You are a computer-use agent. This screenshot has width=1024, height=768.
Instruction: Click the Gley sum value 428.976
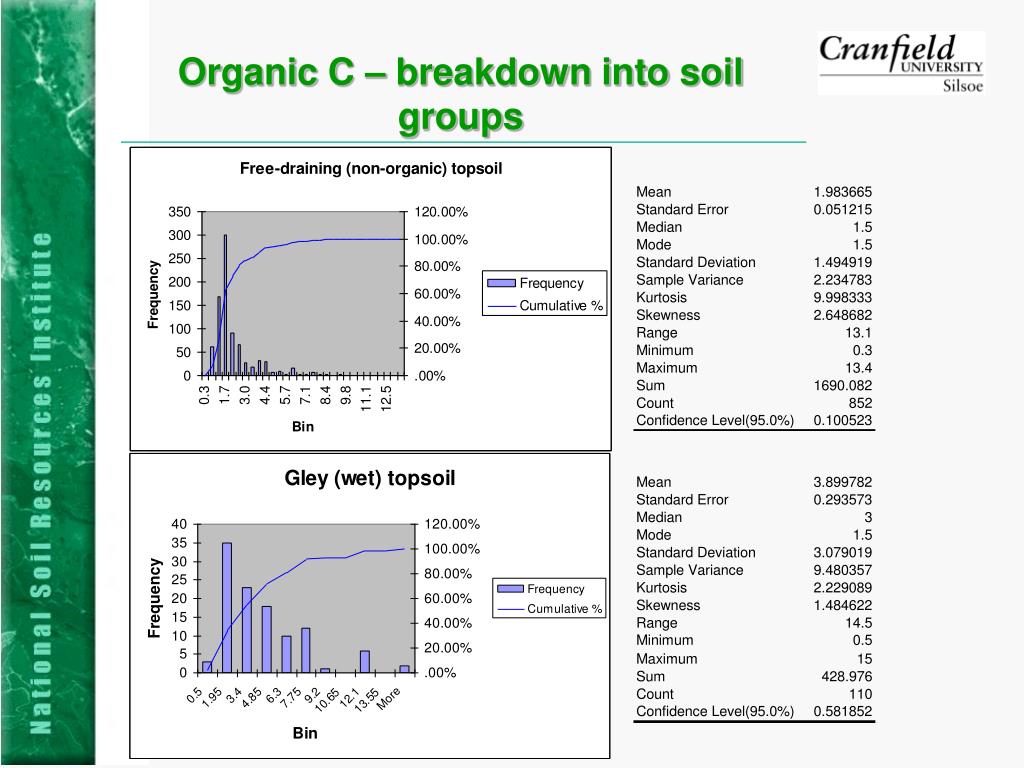pyautogui.click(x=846, y=677)
